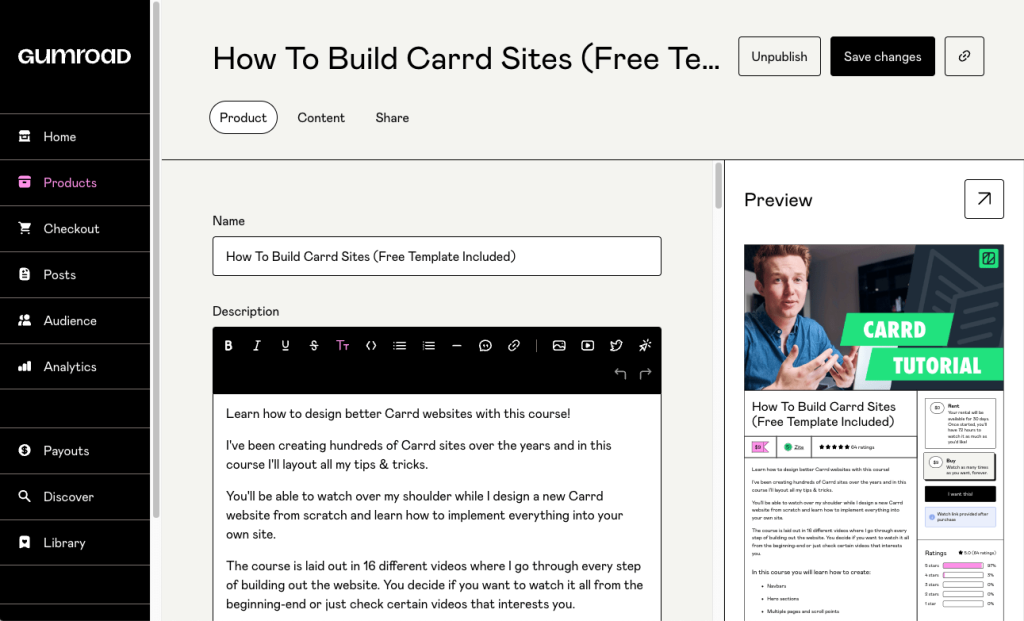Open Audience in the sidebar

(x=74, y=321)
